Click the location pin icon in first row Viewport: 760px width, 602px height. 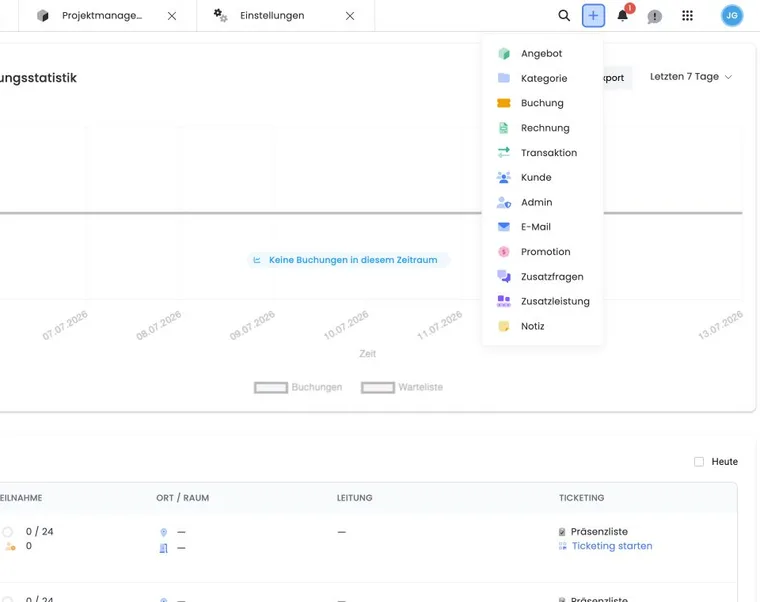point(163,532)
